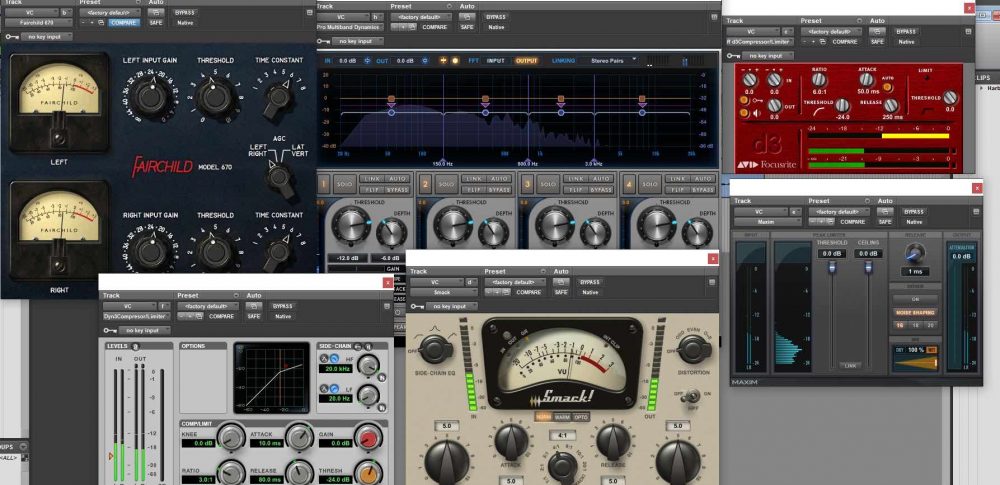
Task: Turn the Fairchild Left Input Gain knob
Action: pyautogui.click(x=151, y=96)
